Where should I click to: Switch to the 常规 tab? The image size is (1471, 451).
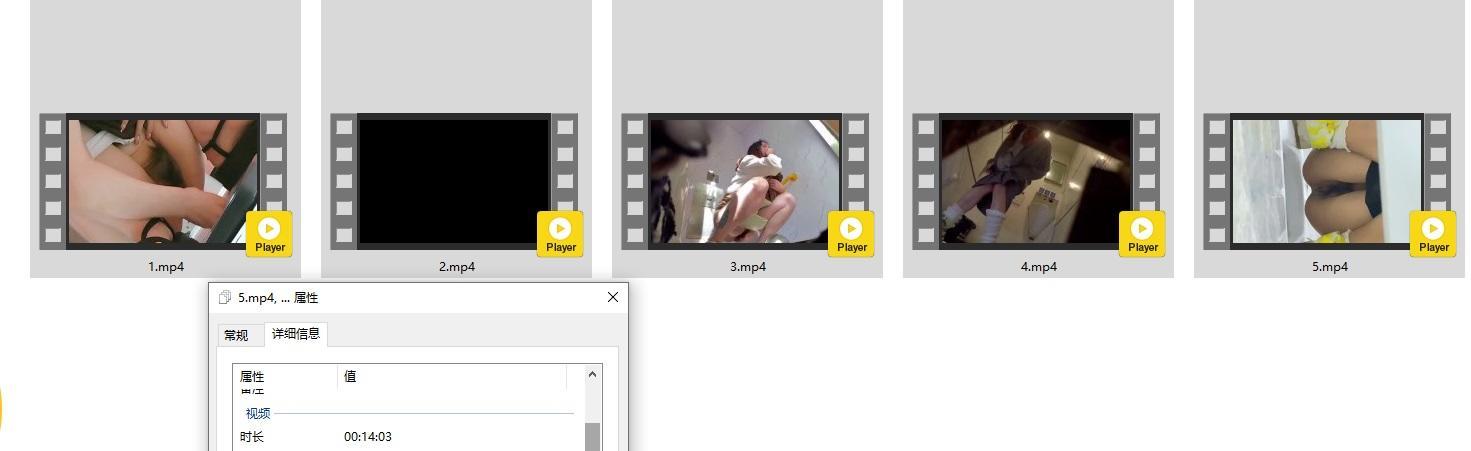coord(236,335)
